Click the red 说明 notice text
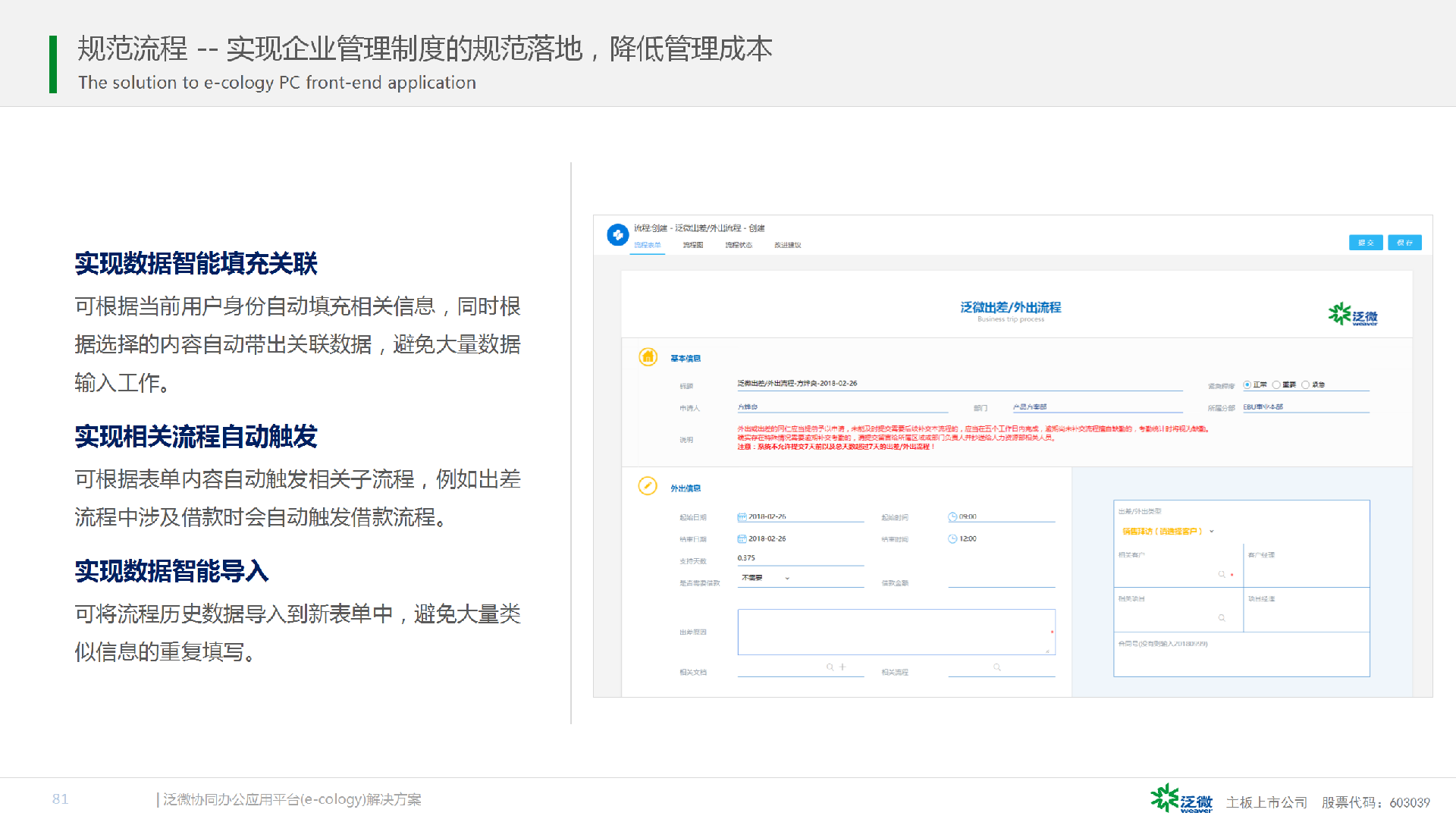 [973, 438]
